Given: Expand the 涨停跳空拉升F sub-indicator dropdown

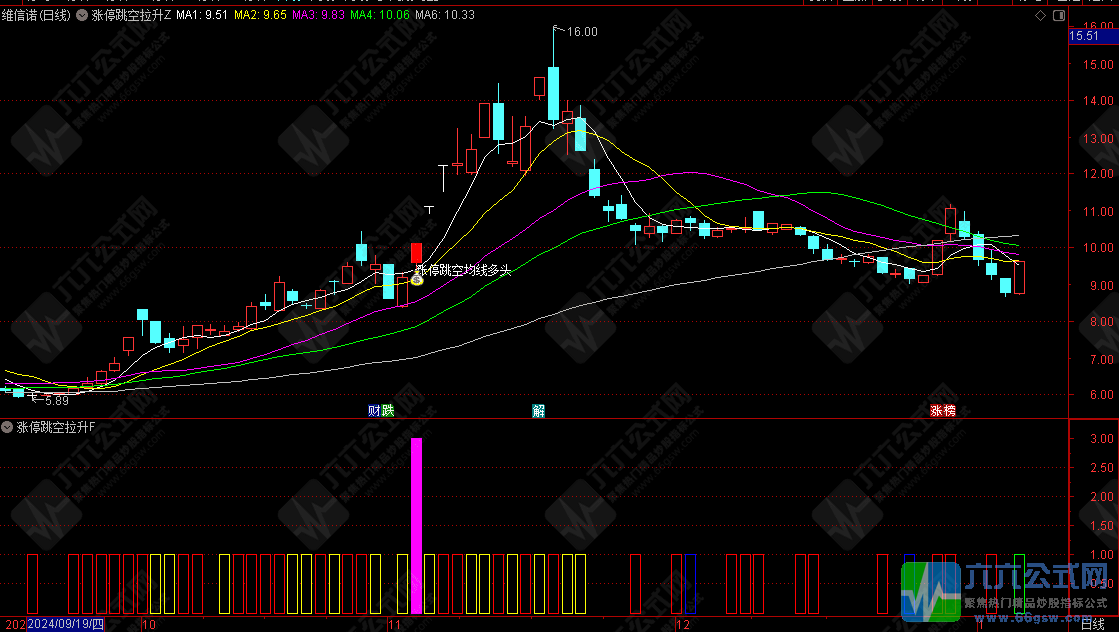Looking at the screenshot, I should pos(8,427).
